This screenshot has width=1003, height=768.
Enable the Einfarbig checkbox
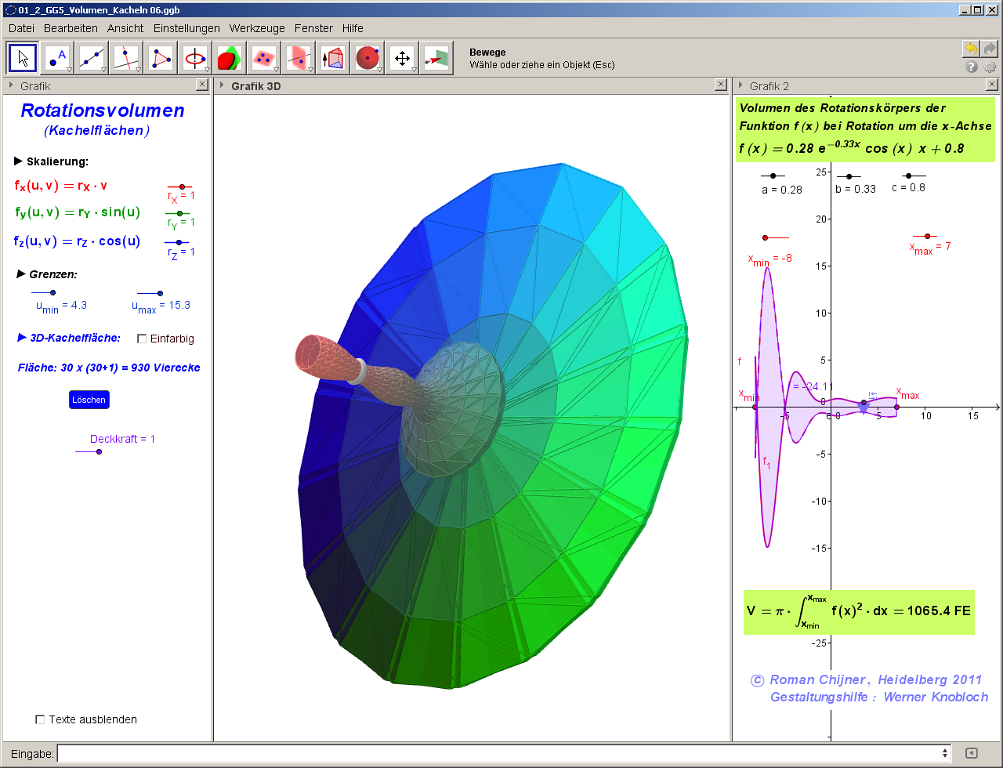pyautogui.click(x=142, y=338)
